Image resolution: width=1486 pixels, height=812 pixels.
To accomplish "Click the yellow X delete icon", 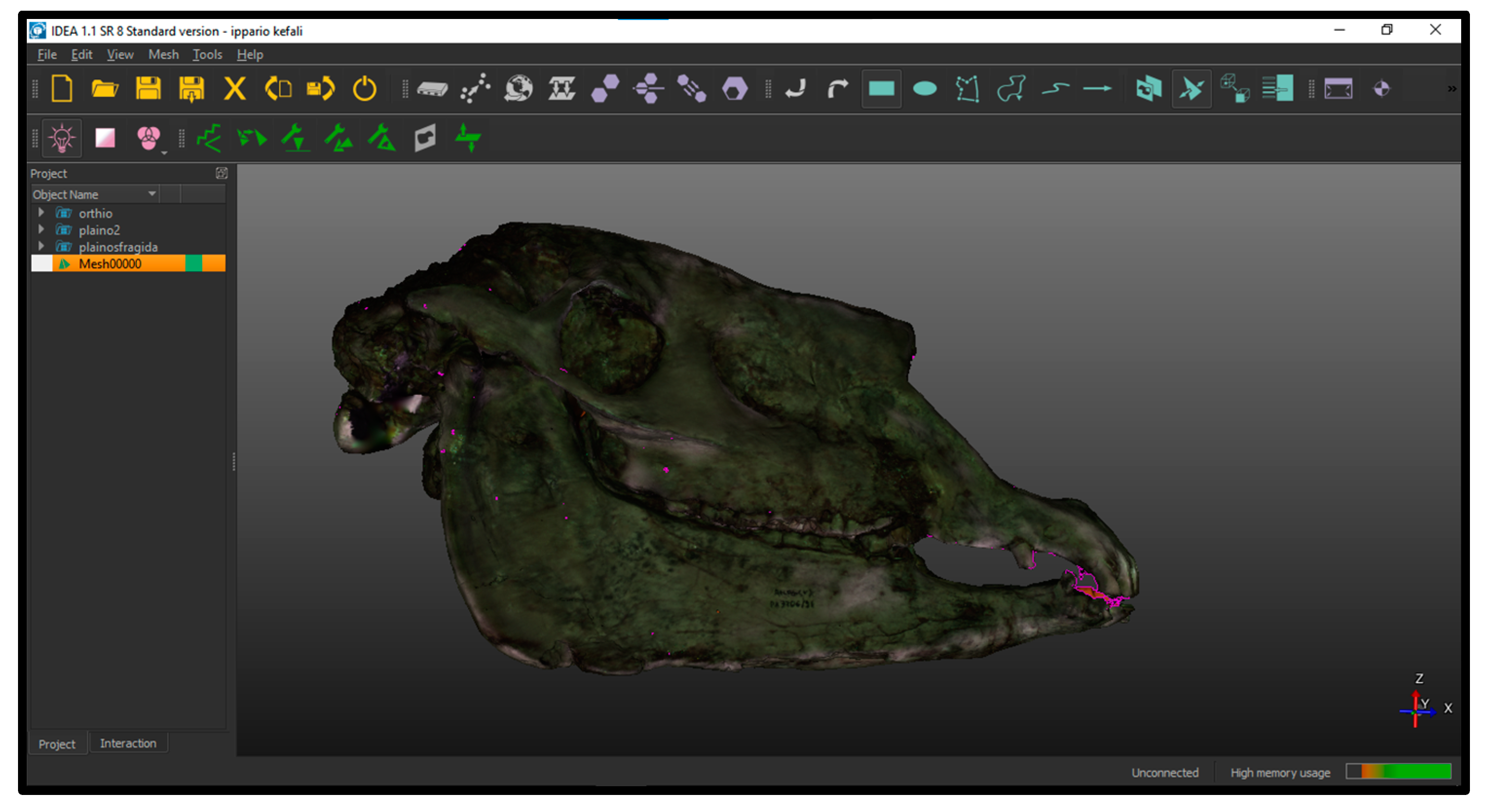I will point(234,89).
